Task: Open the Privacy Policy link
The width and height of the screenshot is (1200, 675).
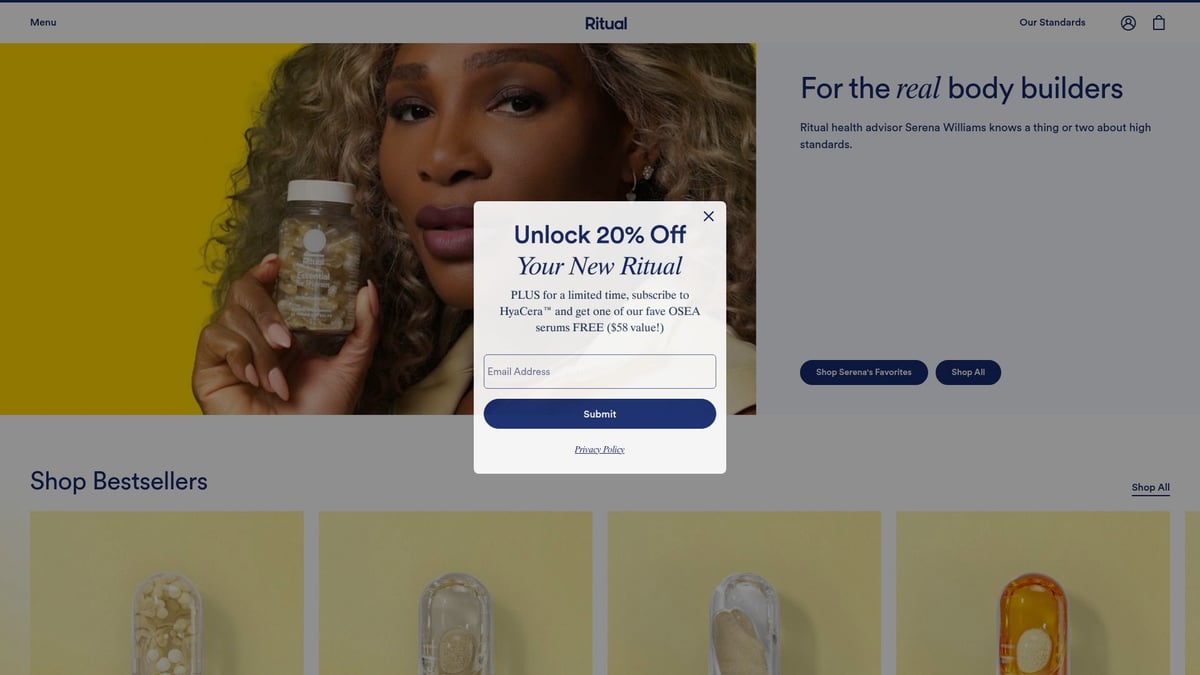Action: [600, 450]
